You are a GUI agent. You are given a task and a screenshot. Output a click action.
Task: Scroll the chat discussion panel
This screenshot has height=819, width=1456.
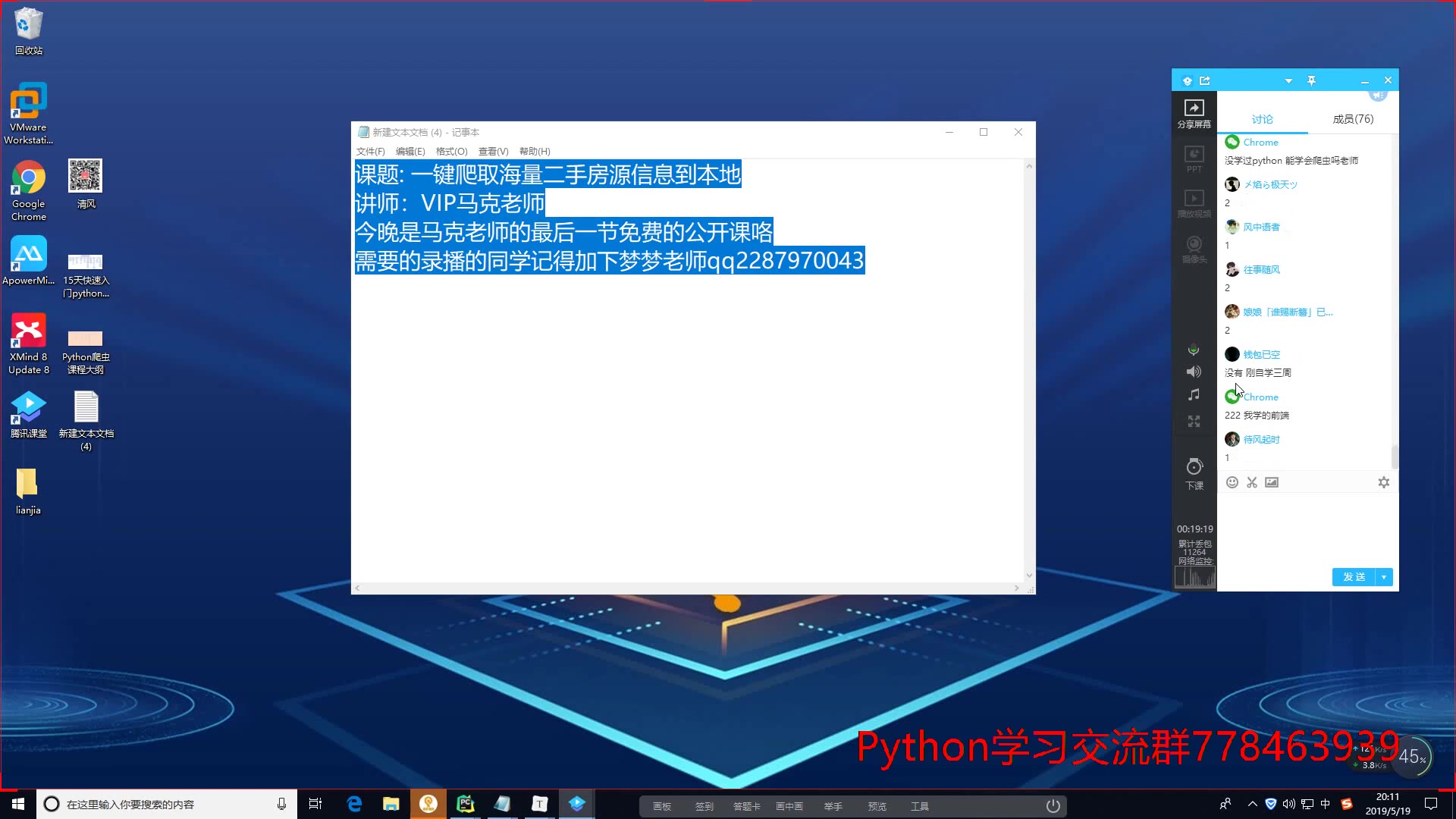point(1393,455)
